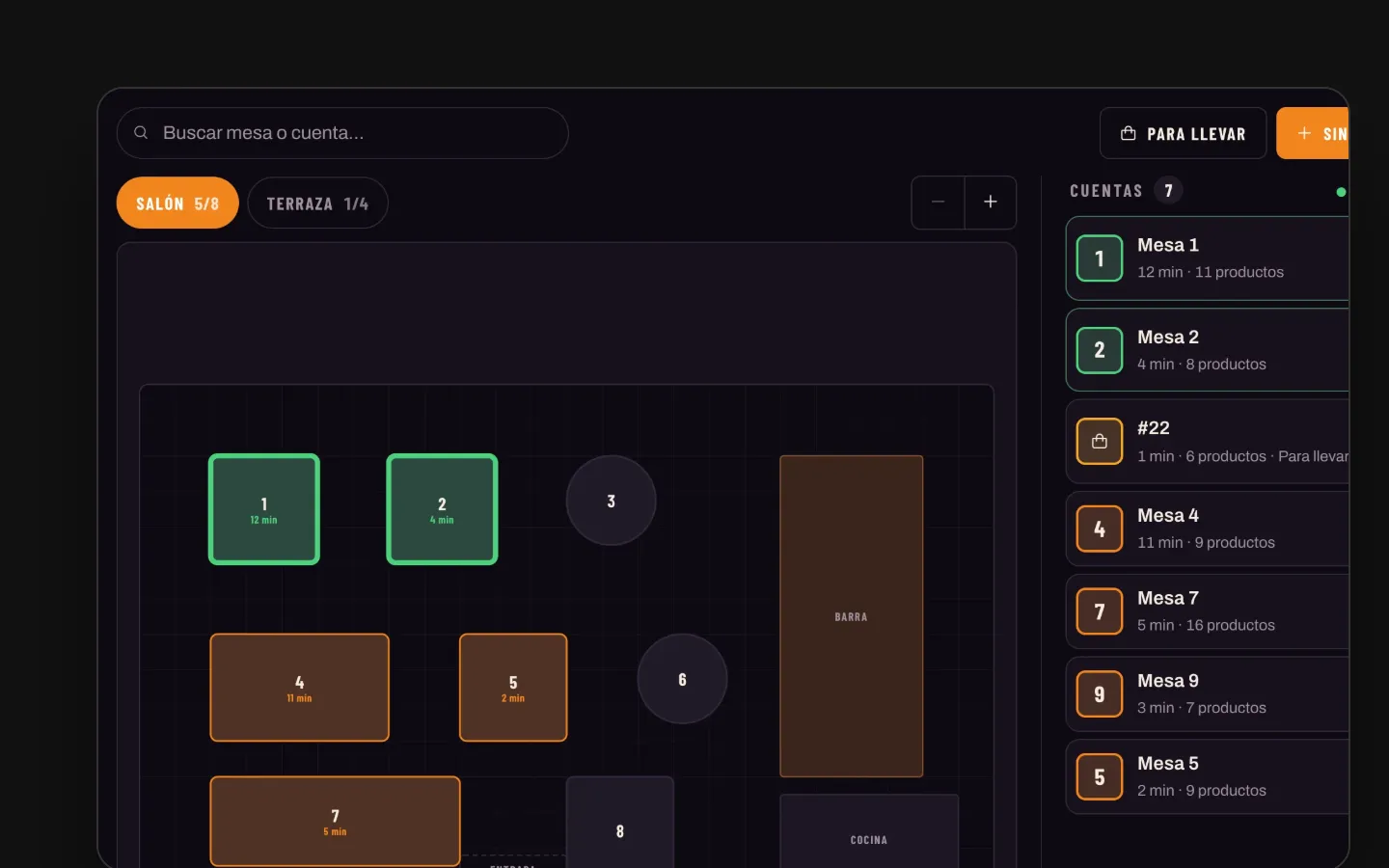Click number badge 1 in Cuentas list

[x=1100, y=258]
